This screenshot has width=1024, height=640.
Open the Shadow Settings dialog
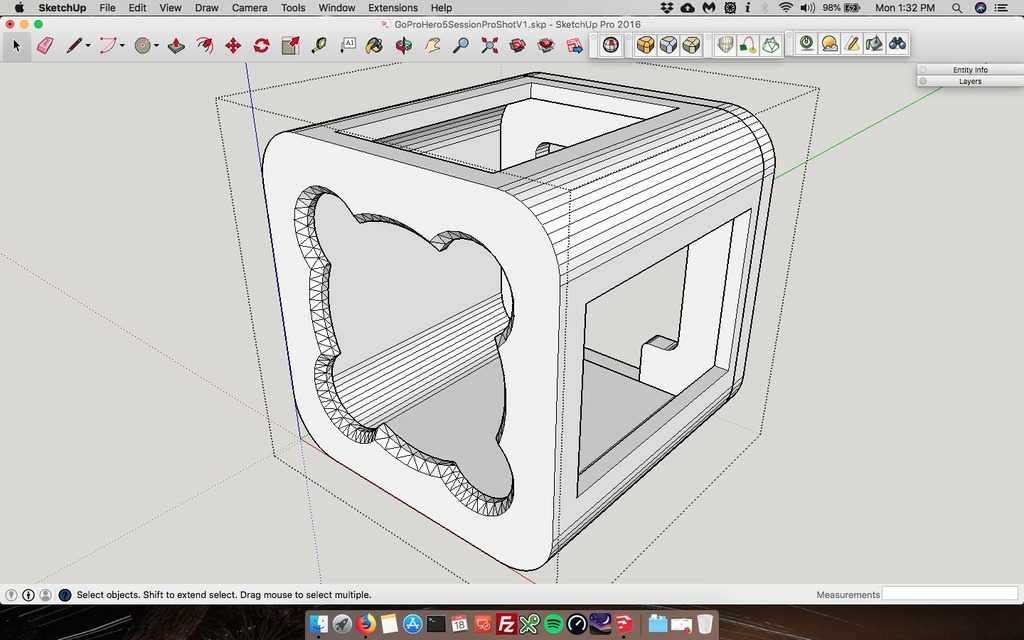click(x=829, y=44)
